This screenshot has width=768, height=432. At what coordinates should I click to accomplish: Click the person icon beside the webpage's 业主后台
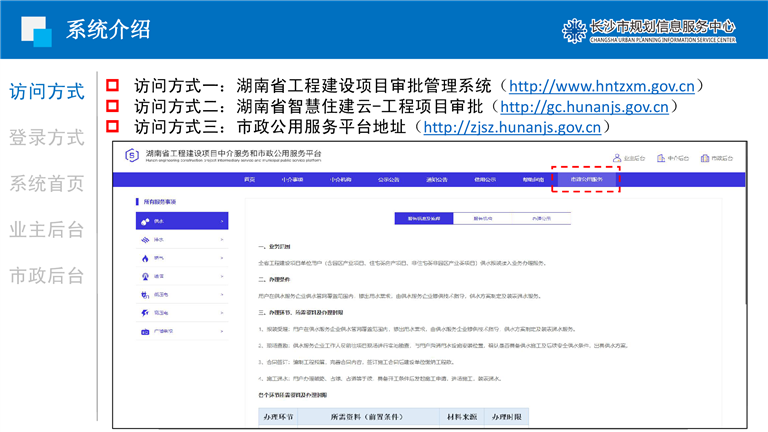click(x=617, y=157)
